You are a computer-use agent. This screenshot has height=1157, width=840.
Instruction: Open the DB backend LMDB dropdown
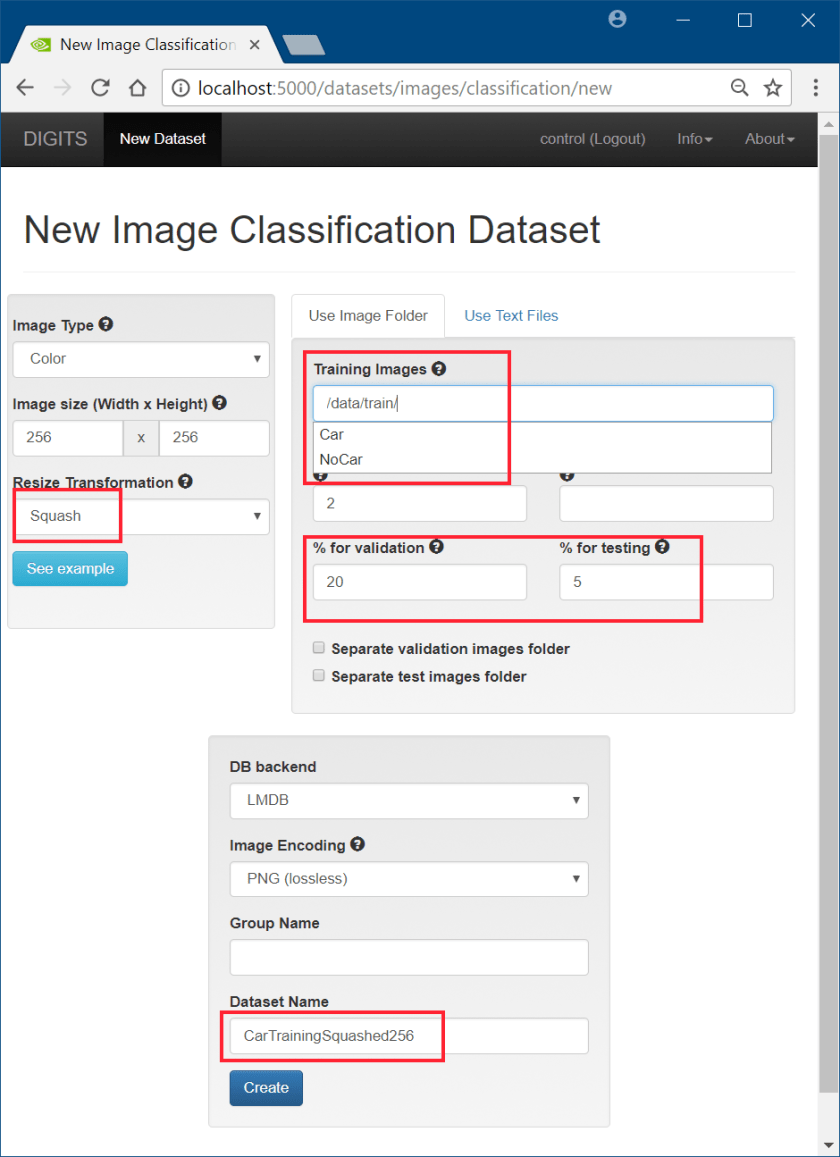point(409,801)
